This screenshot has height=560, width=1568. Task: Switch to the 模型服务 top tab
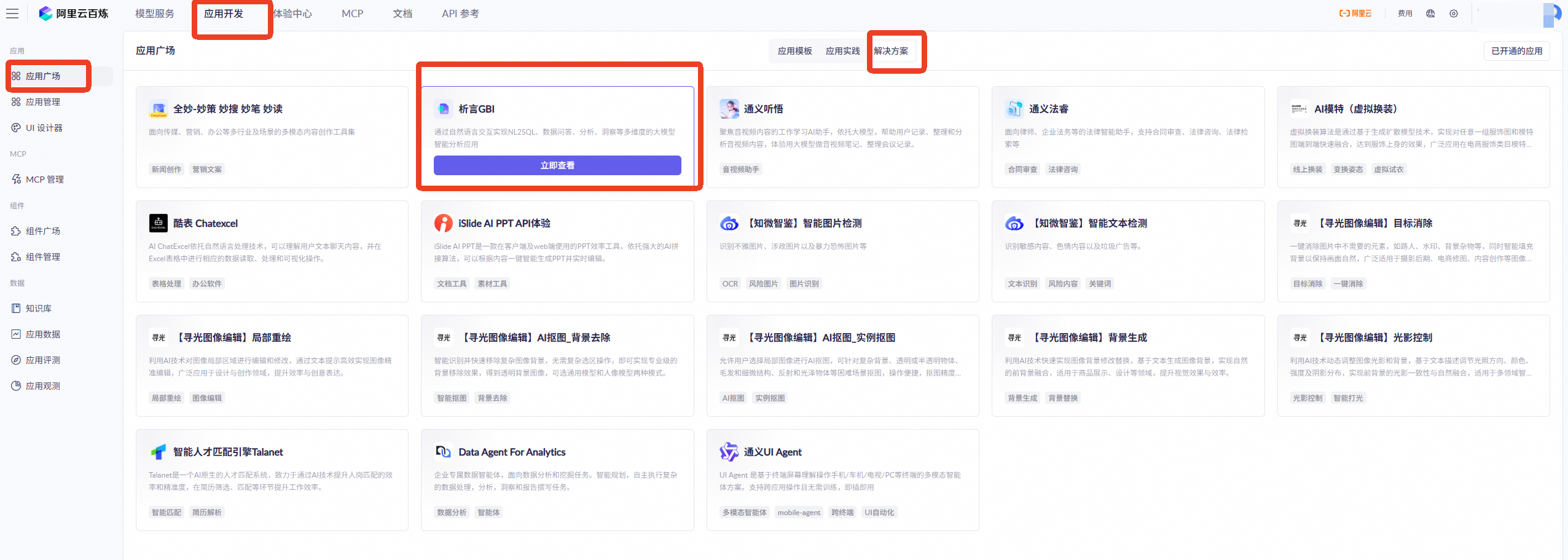[x=155, y=14]
